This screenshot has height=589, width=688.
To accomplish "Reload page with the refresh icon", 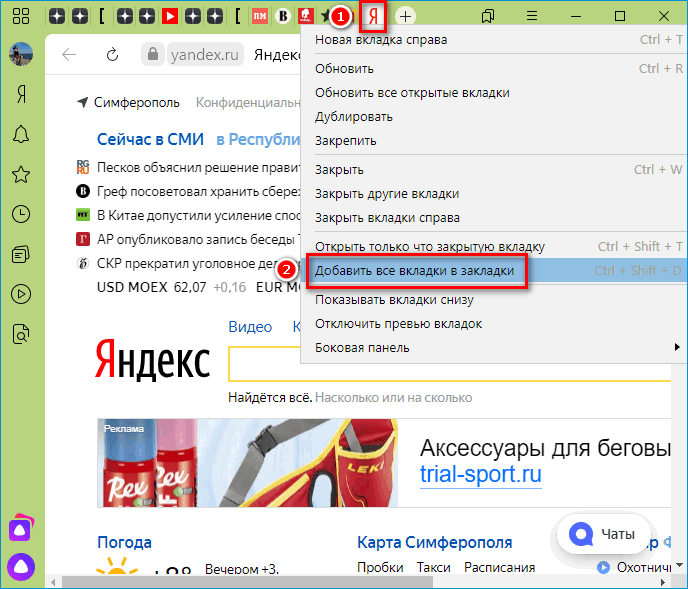I will click(x=112, y=54).
